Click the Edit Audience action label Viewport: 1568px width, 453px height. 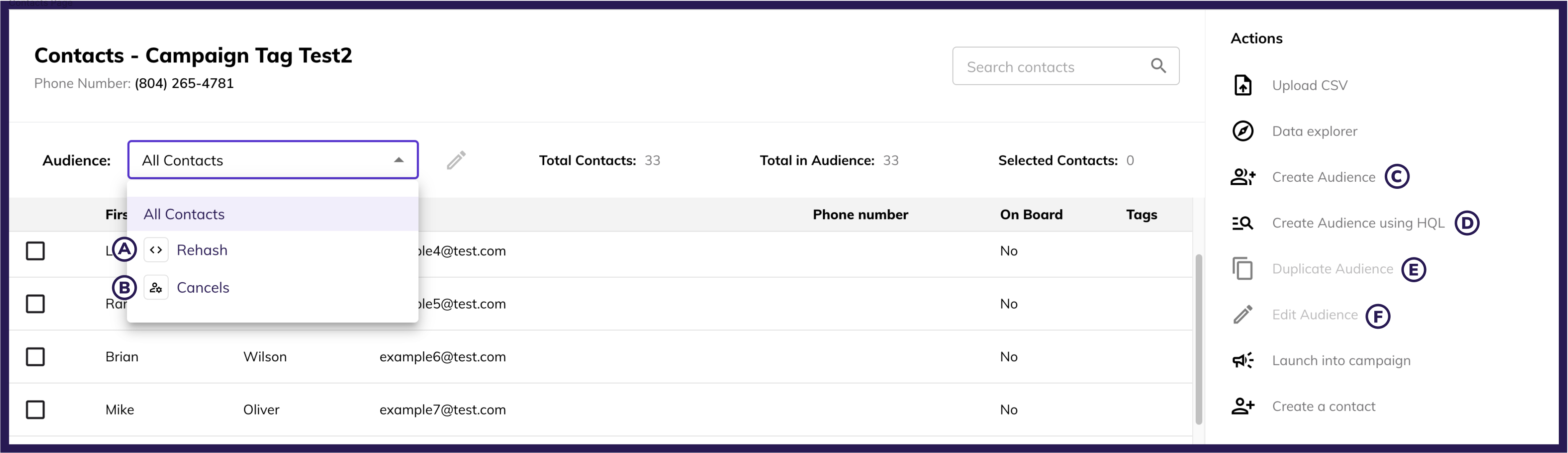[x=1314, y=315]
